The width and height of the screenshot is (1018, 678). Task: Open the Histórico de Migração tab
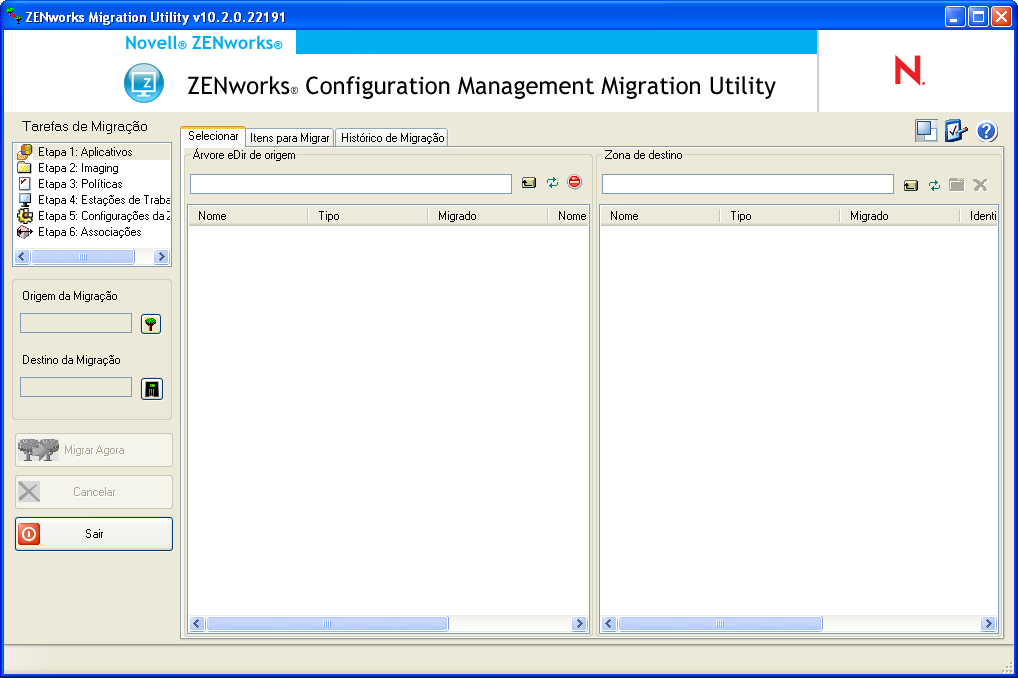pyautogui.click(x=392, y=138)
